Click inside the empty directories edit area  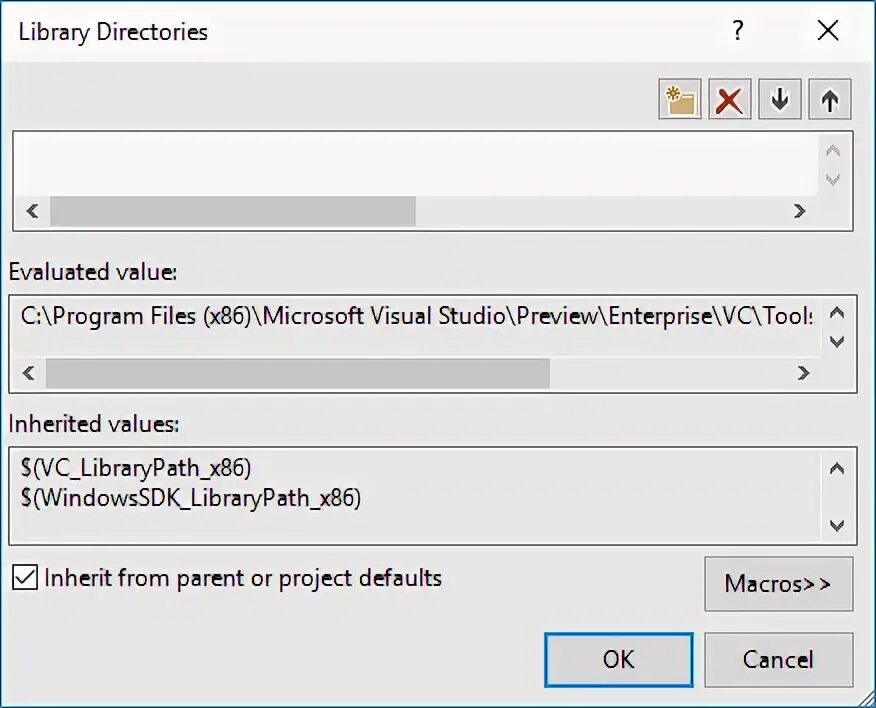tap(416, 164)
